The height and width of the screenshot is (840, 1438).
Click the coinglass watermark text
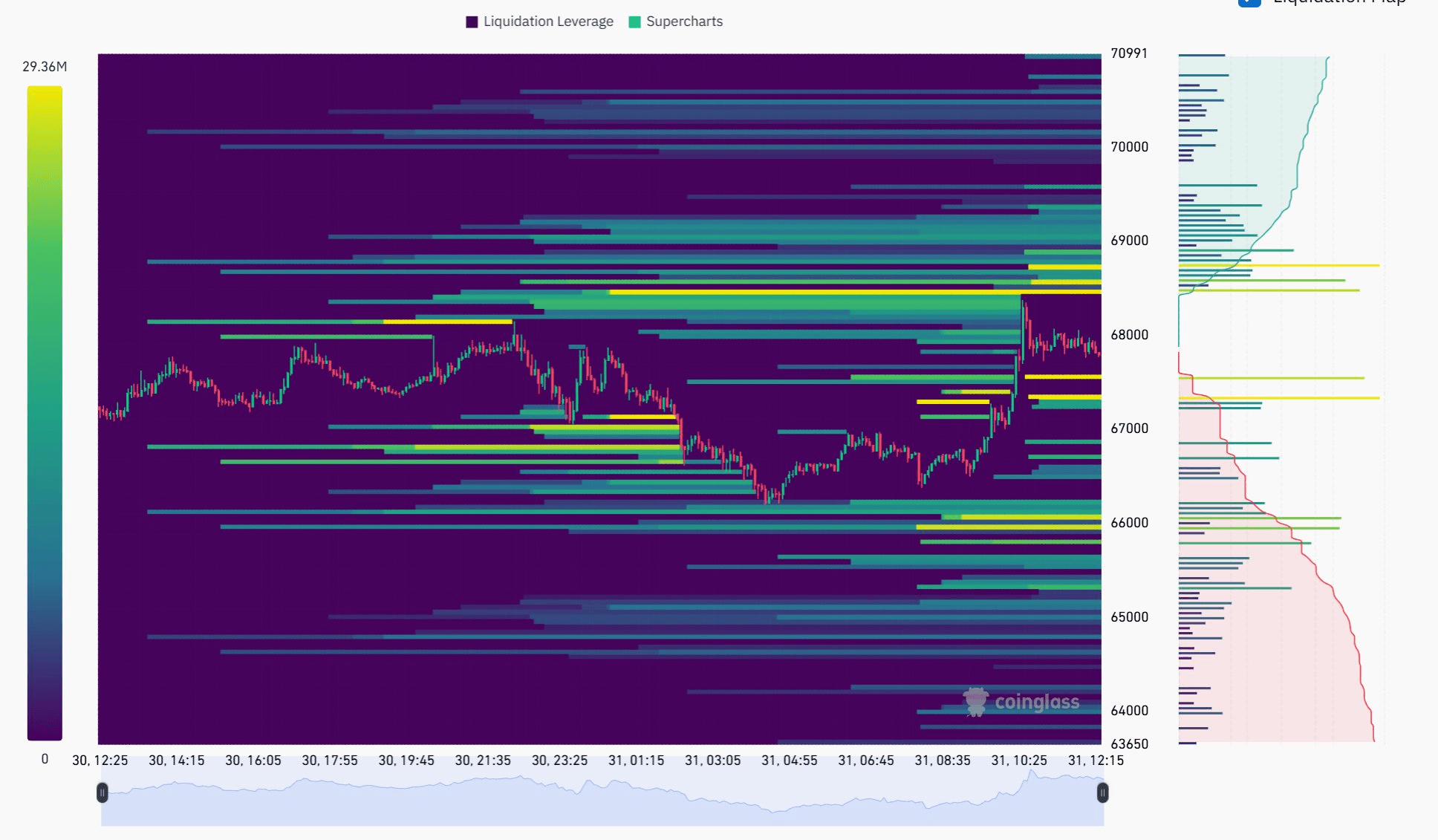tap(1037, 702)
